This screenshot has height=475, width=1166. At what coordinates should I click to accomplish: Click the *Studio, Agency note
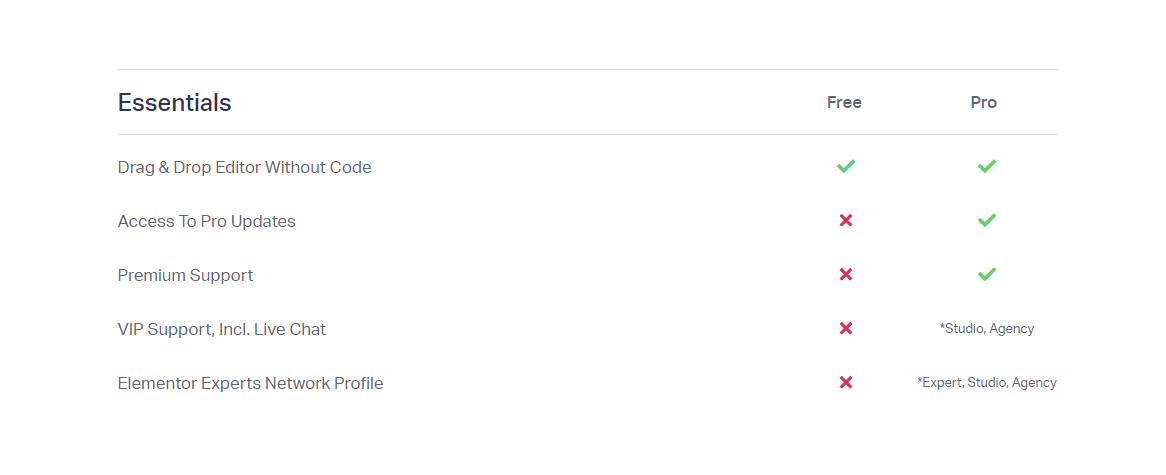point(987,329)
